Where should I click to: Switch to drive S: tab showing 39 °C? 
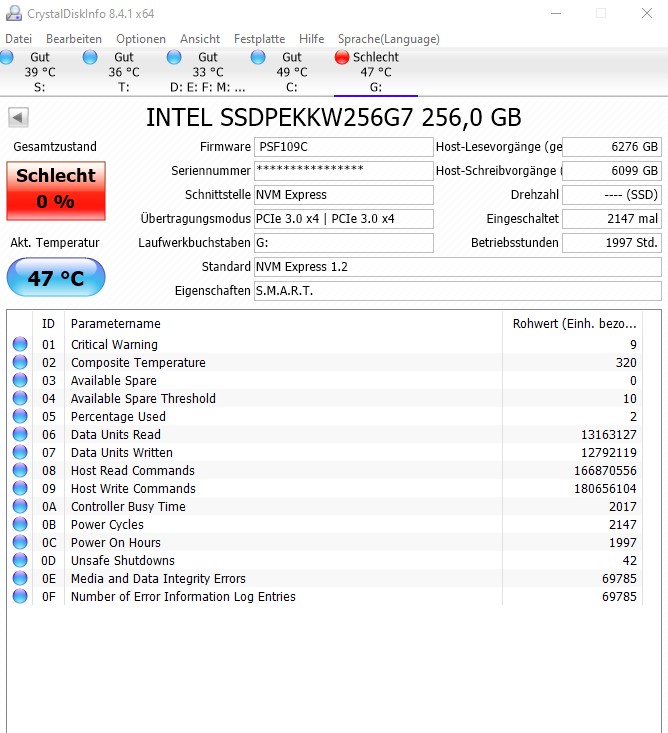point(40,72)
